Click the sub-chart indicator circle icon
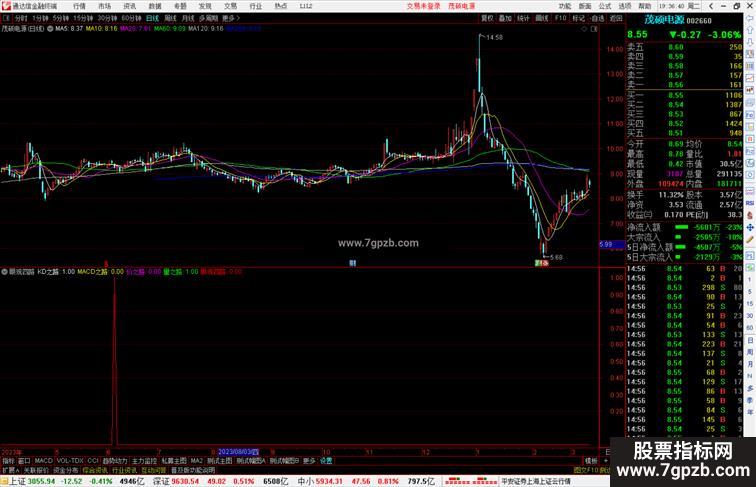 point(4,272)
